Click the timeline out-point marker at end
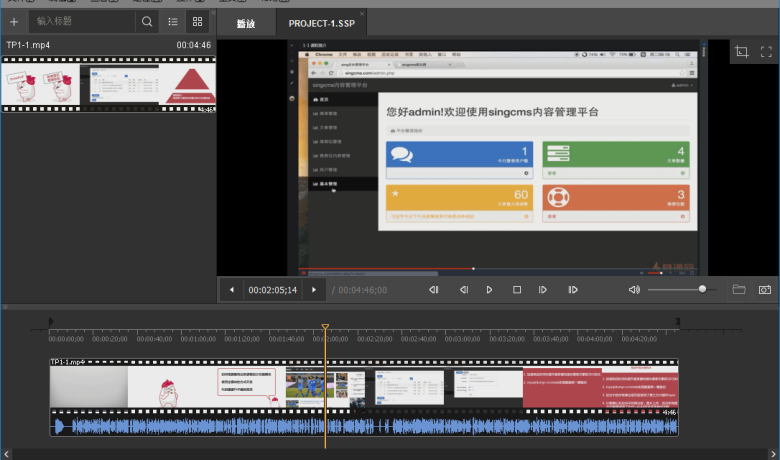 pos(677,322)
